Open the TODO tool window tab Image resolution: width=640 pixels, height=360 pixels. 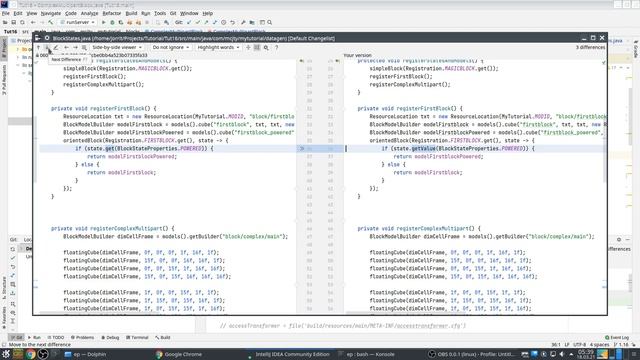56,338
